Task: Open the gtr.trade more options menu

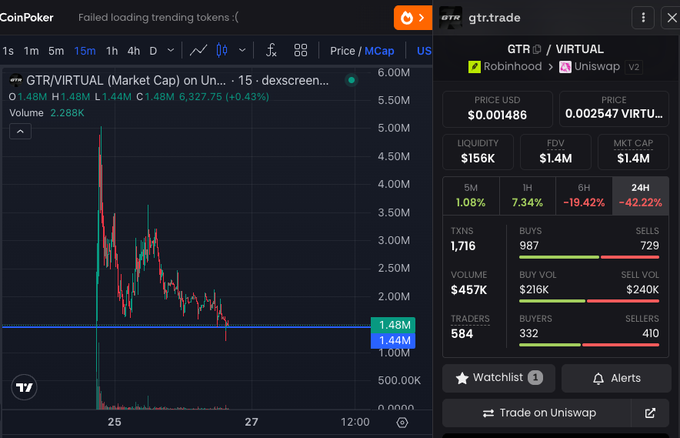Action: tap(643, 18)
